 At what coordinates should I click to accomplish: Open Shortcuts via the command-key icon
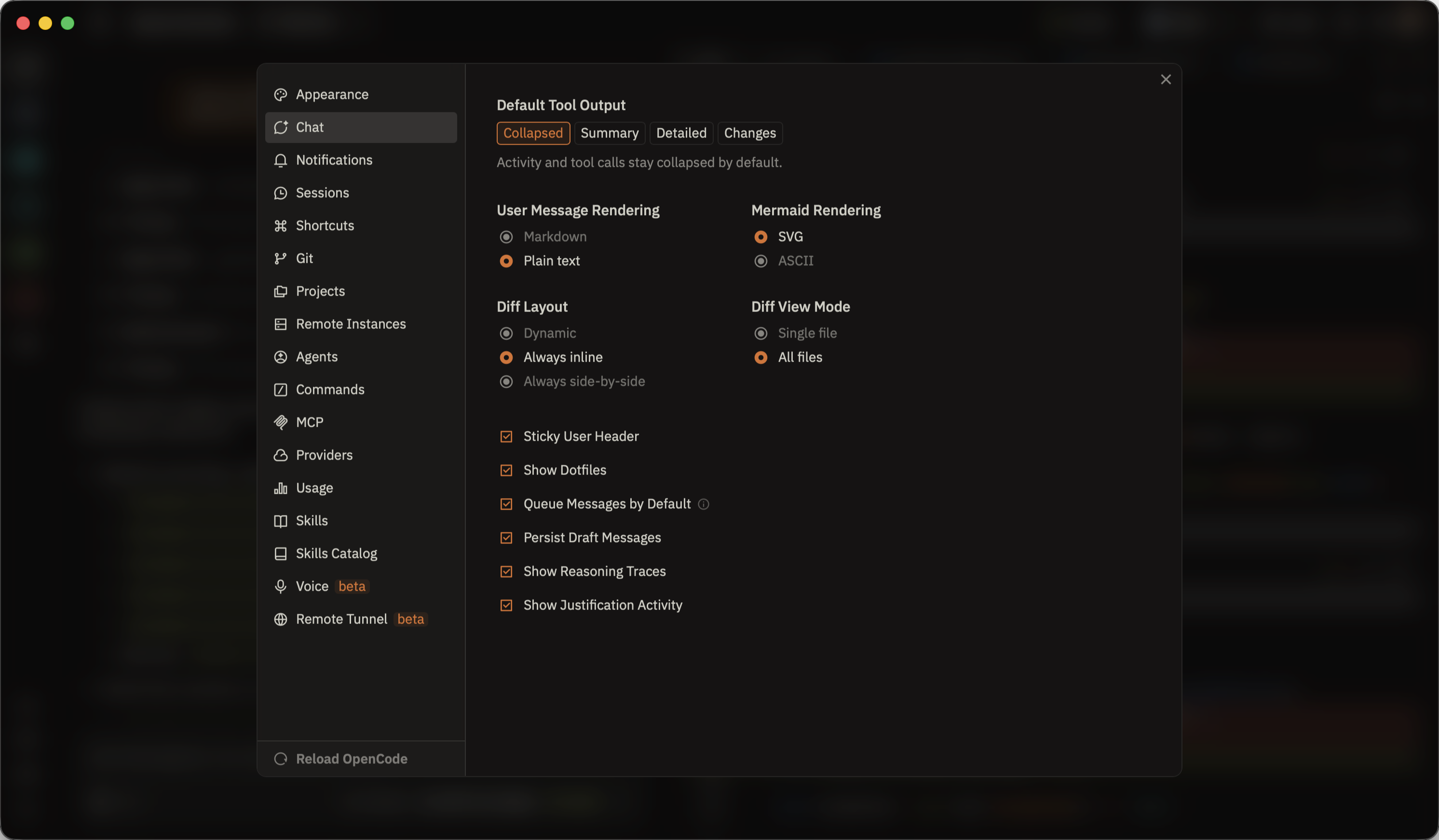(x=280, y=226)
